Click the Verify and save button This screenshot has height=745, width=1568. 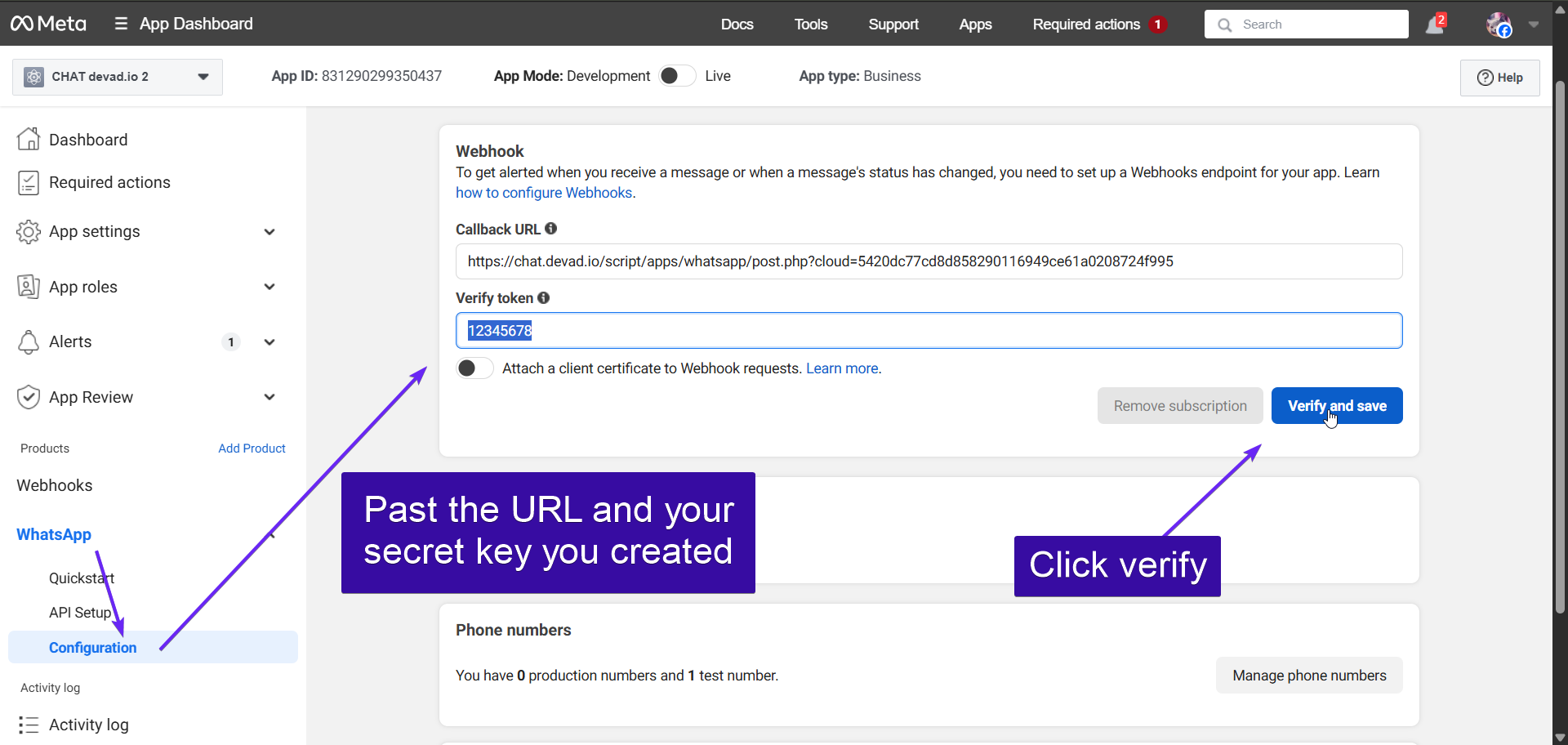click(1336, 406)
